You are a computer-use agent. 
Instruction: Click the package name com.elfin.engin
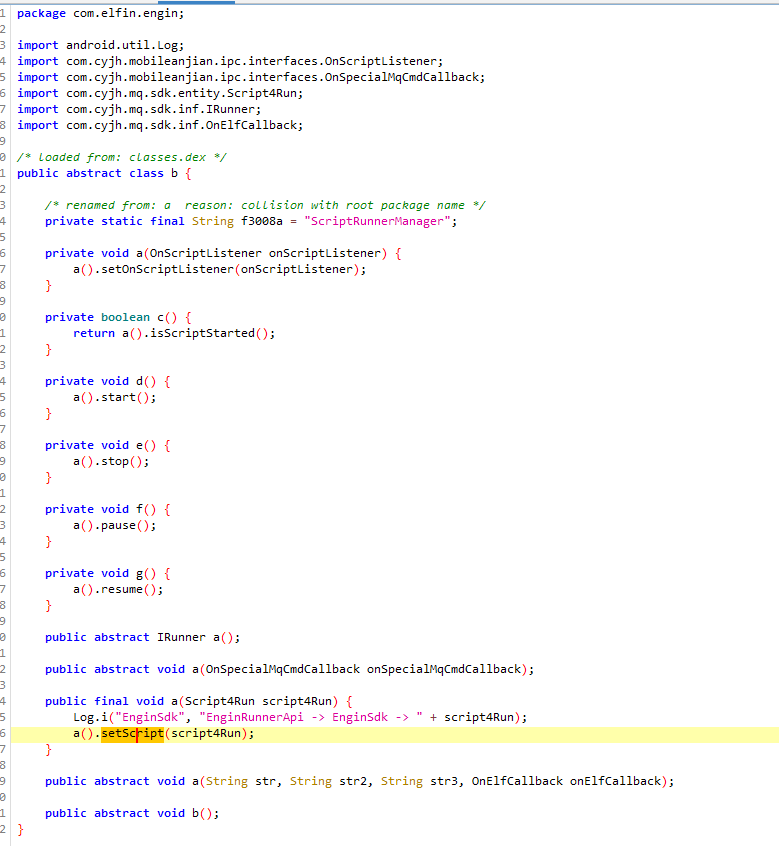(x=126, y=13)
